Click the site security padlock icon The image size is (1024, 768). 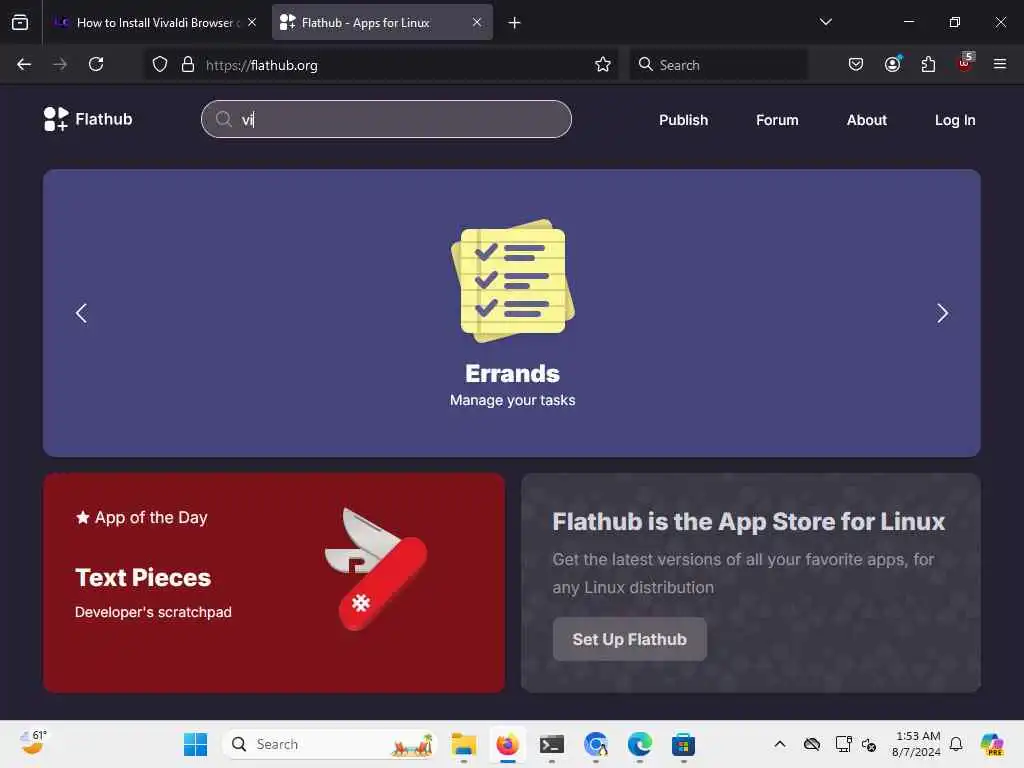pos(188,64)
